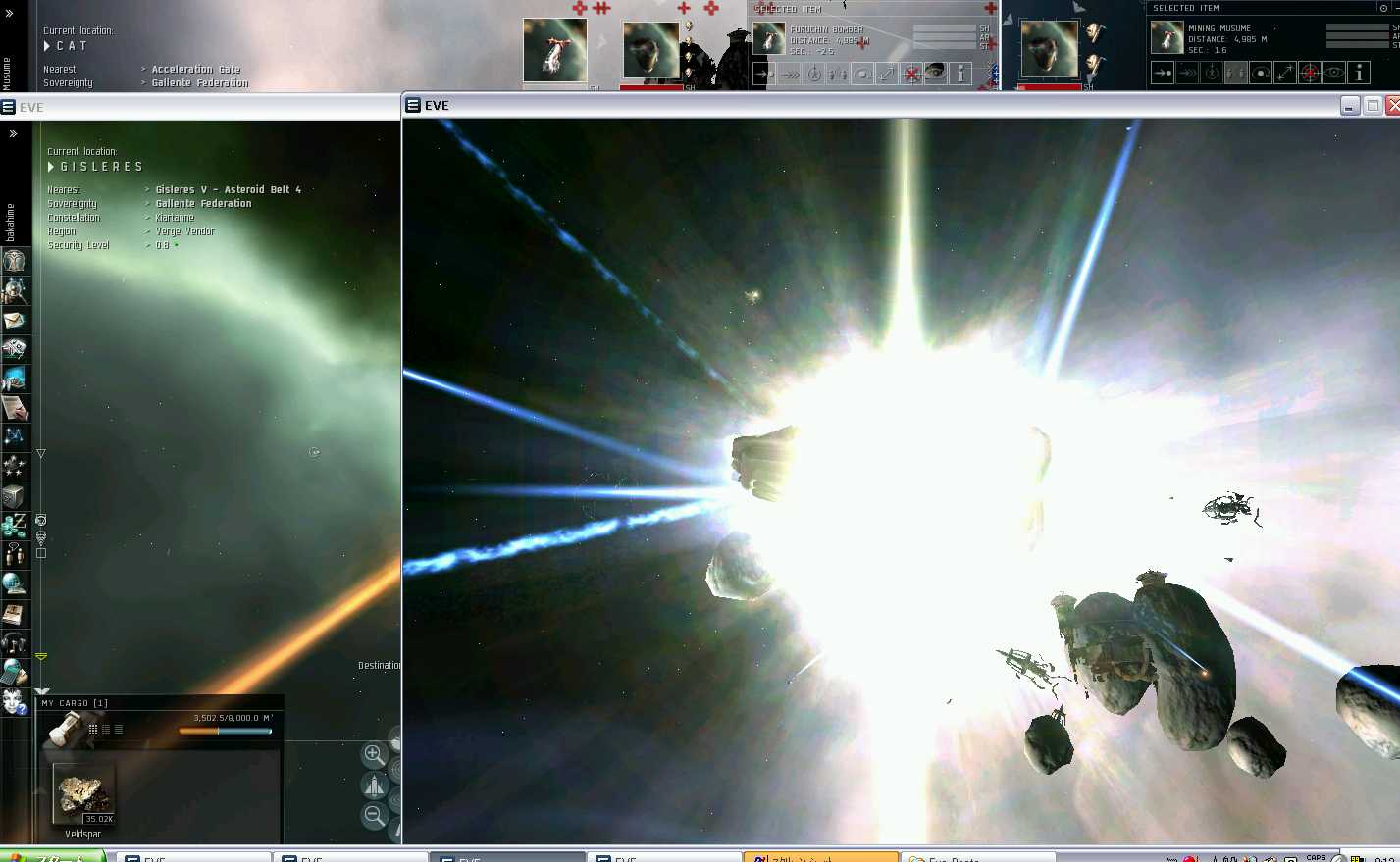This screenshot has height=862, width=1400.
Task: Open the ship fitting sidebar icon
Action: pyautogui.click(x=15, y=349)
